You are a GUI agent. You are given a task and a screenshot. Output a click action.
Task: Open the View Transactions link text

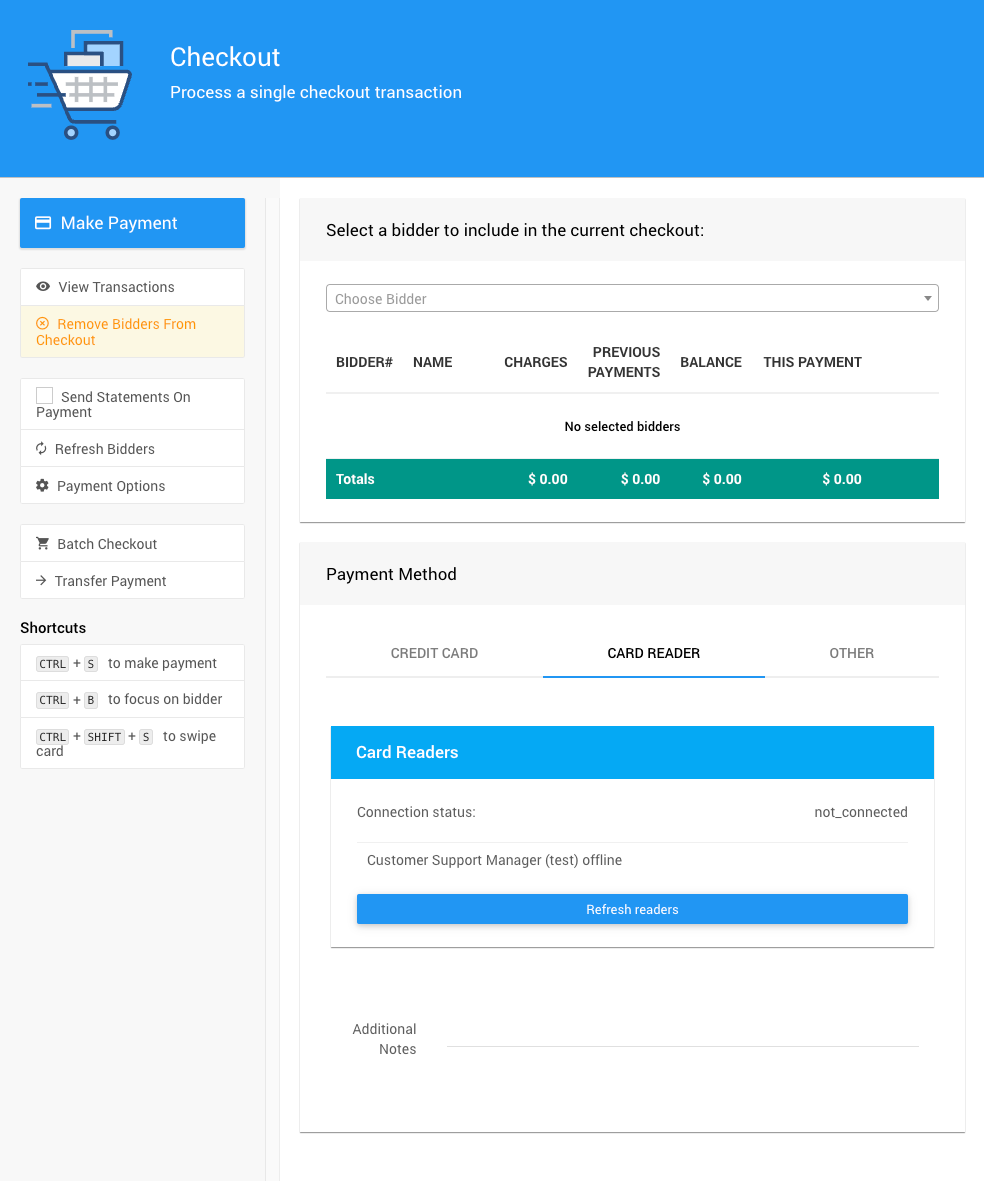point(116,287)
